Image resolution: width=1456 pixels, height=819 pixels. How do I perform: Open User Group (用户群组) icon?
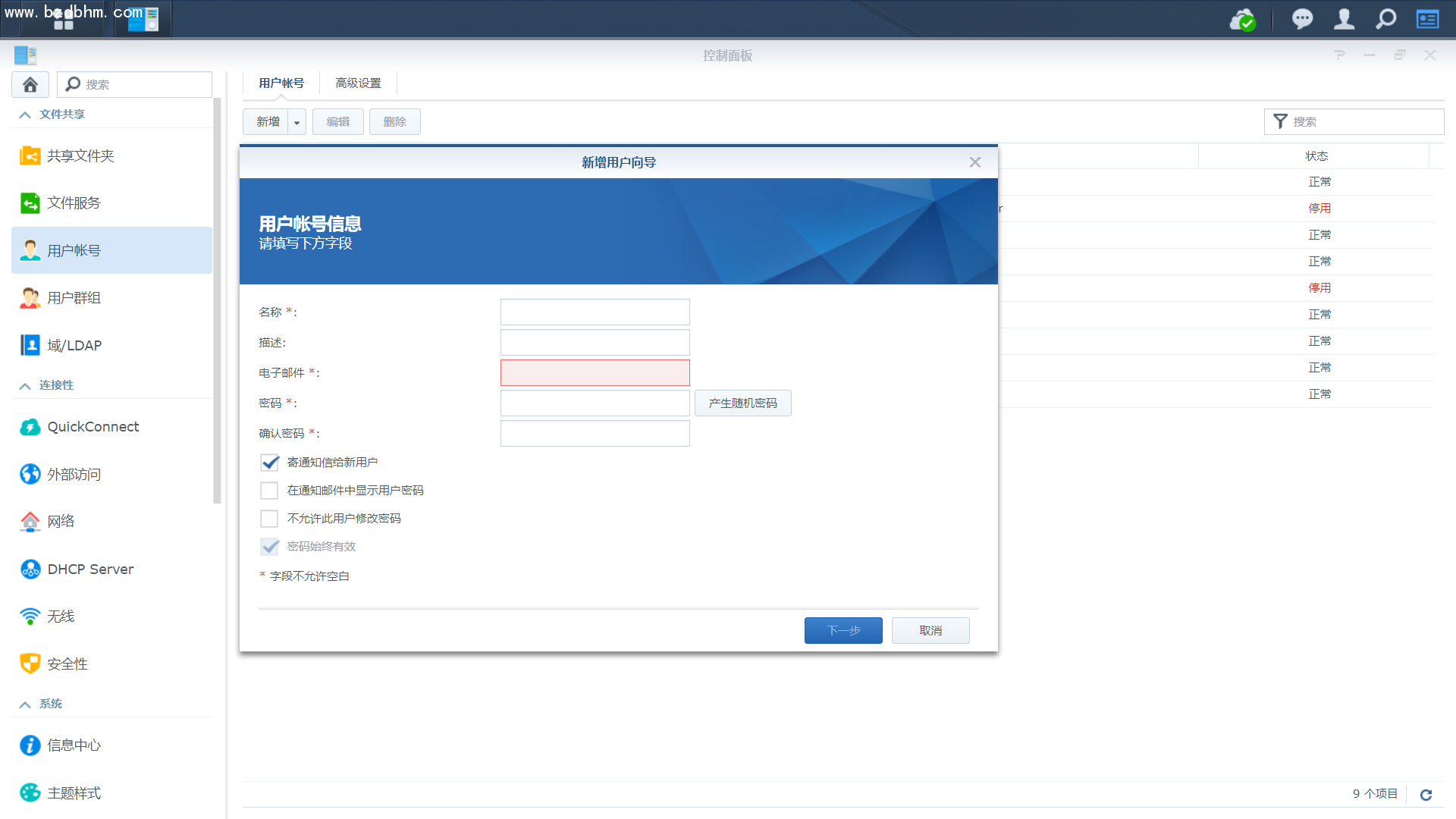pyautogui.click(x=30, y=297)
